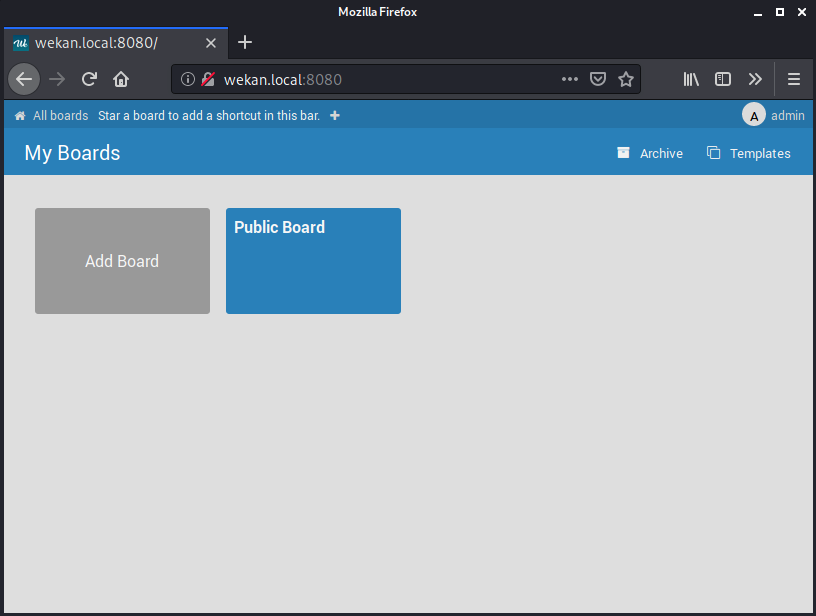This screenshot has width=816, height=616.
Task: Select the wekan.local:8080 browser tab
Action: (110, 43)
